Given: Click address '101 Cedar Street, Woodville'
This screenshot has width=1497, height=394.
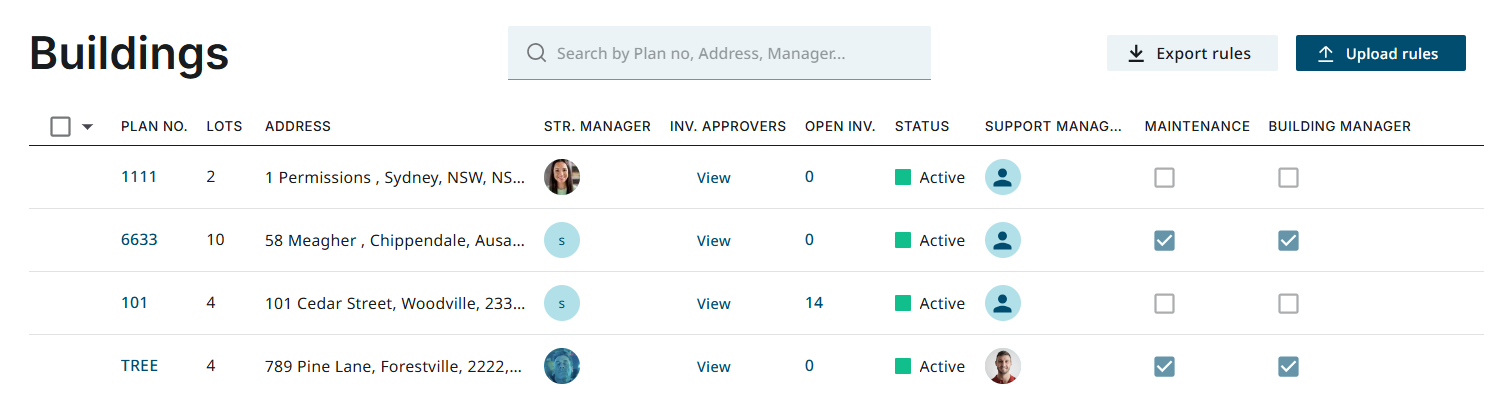Looking at the screenshot, I should 395,303.
